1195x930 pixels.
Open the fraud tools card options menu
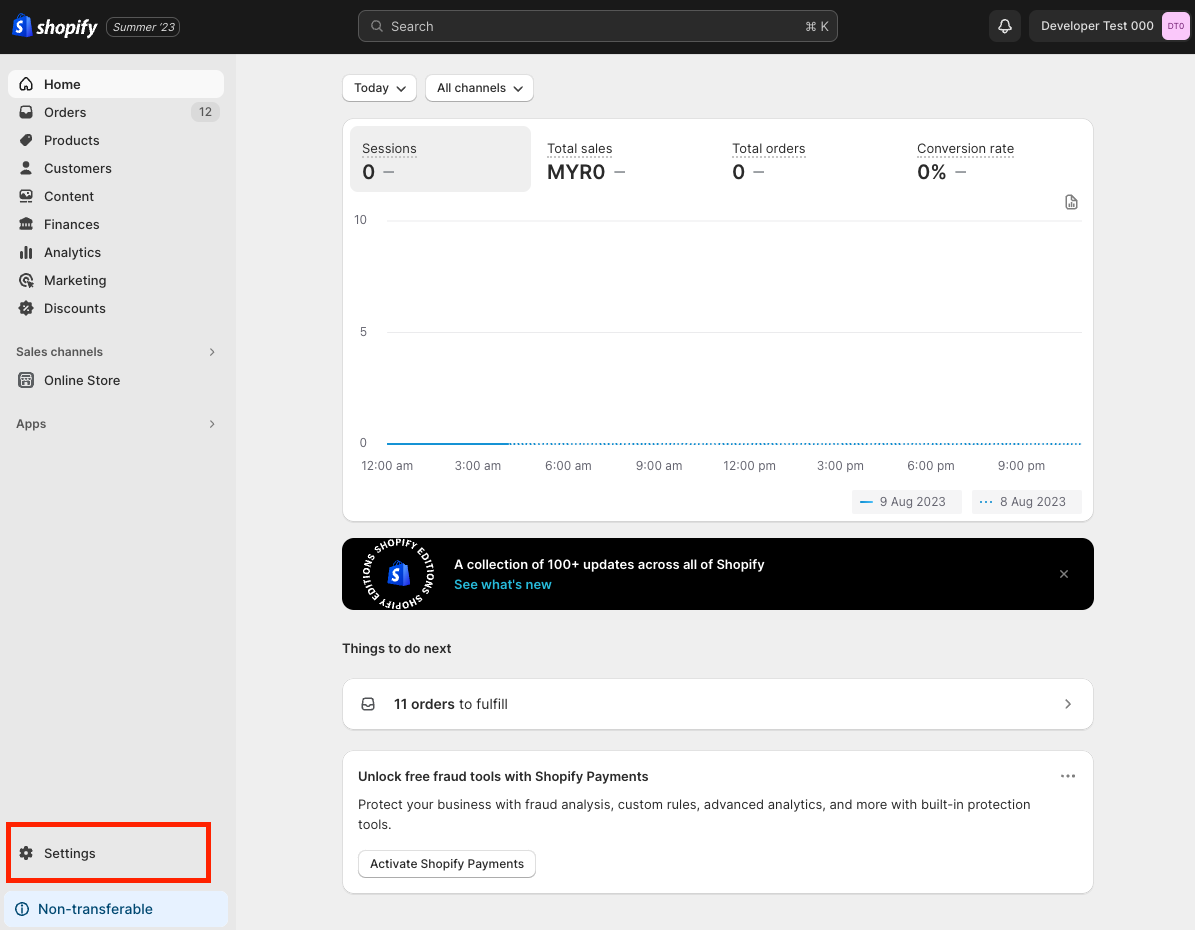(x=1067, y=776)
